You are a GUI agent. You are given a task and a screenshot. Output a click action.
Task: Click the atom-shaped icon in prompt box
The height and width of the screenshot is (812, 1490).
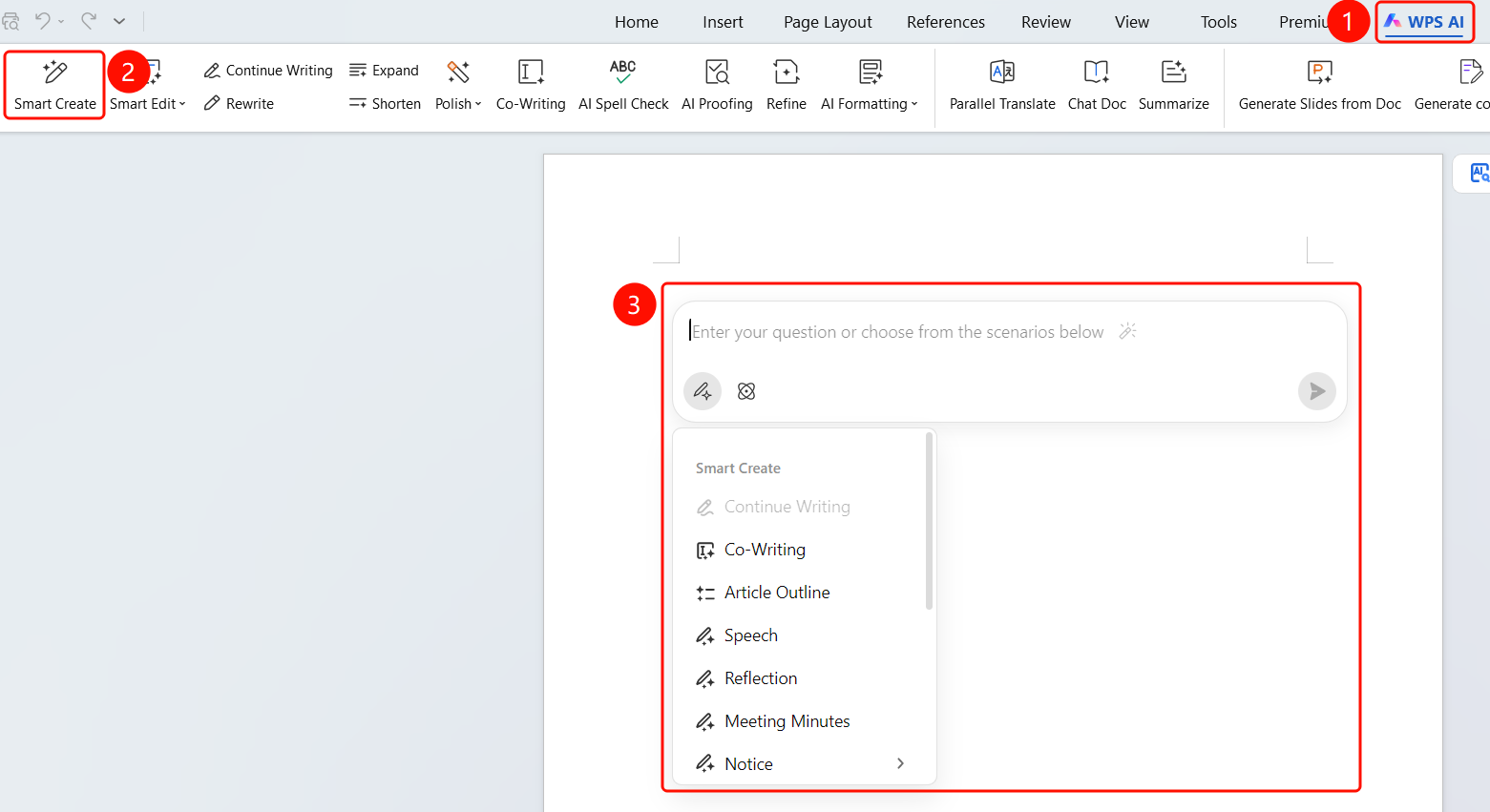[x=746, y=391]
